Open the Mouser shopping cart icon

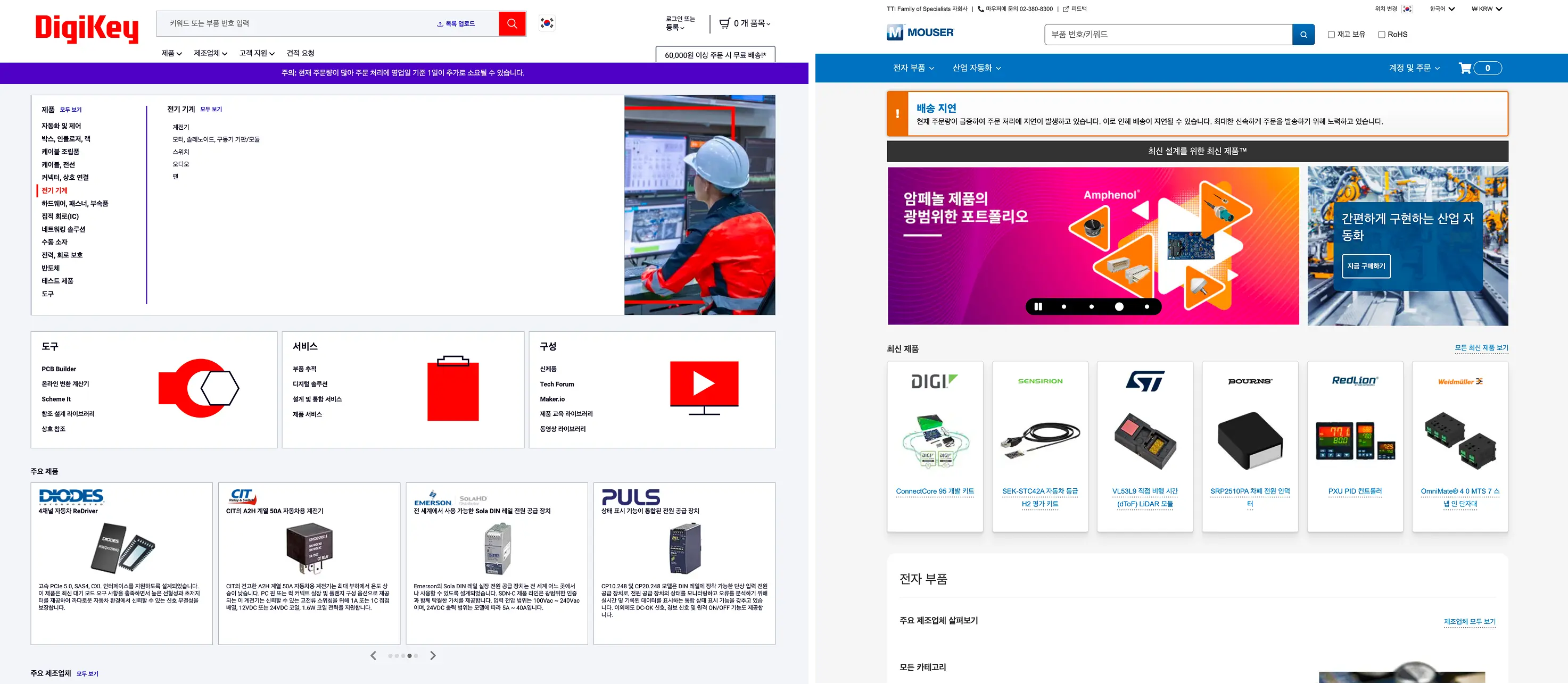point(1465,68)
